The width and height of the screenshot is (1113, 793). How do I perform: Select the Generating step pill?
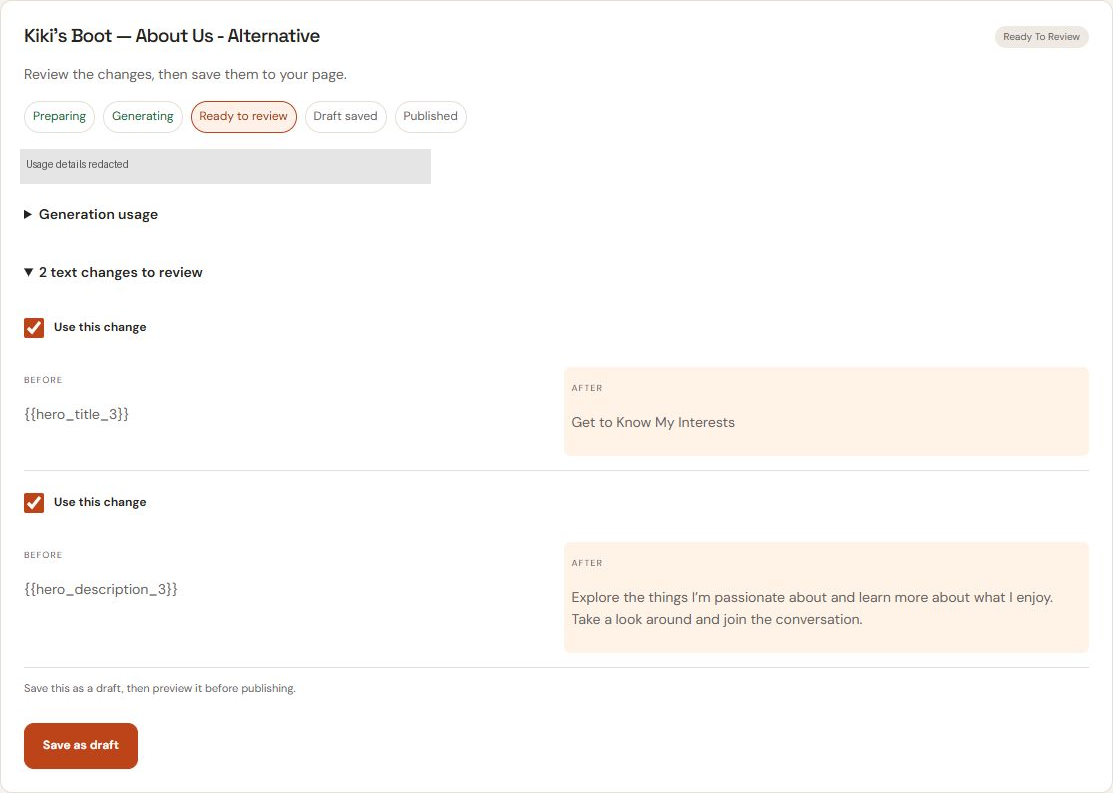(143, 116)
